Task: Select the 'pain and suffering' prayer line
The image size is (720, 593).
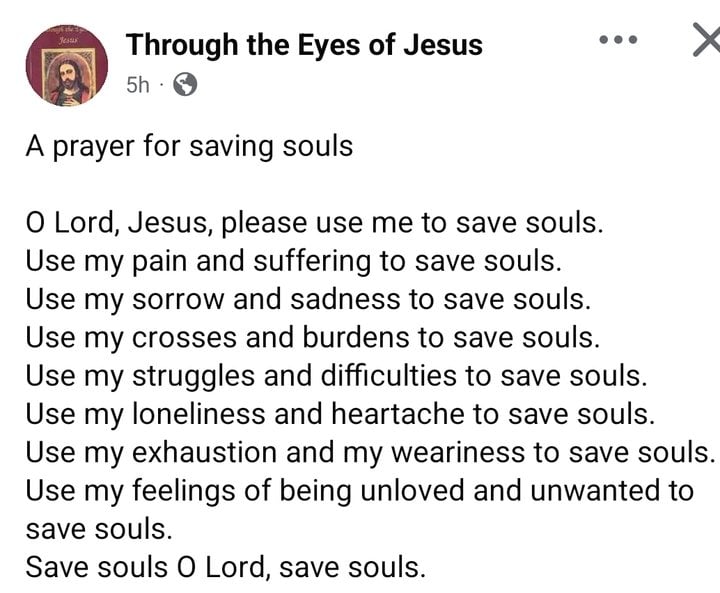Action: click(x=293, y=261)
